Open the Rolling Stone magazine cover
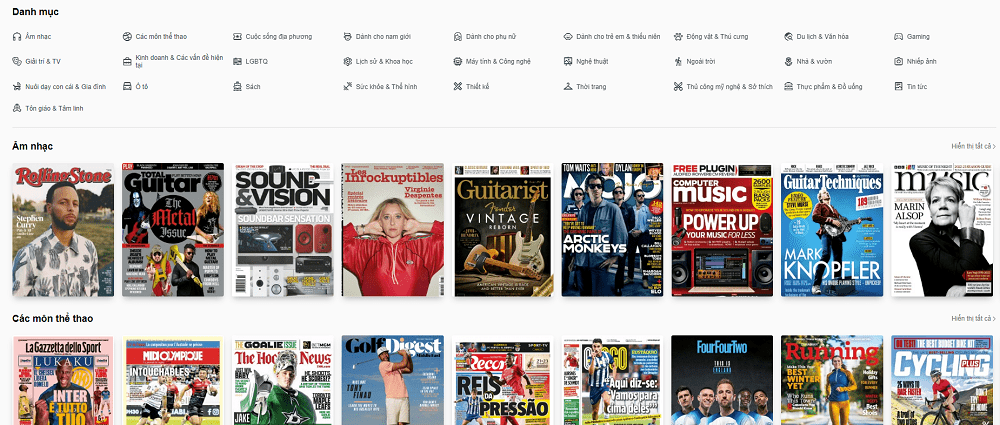The image size is (1000, 425). coord(62,230)
